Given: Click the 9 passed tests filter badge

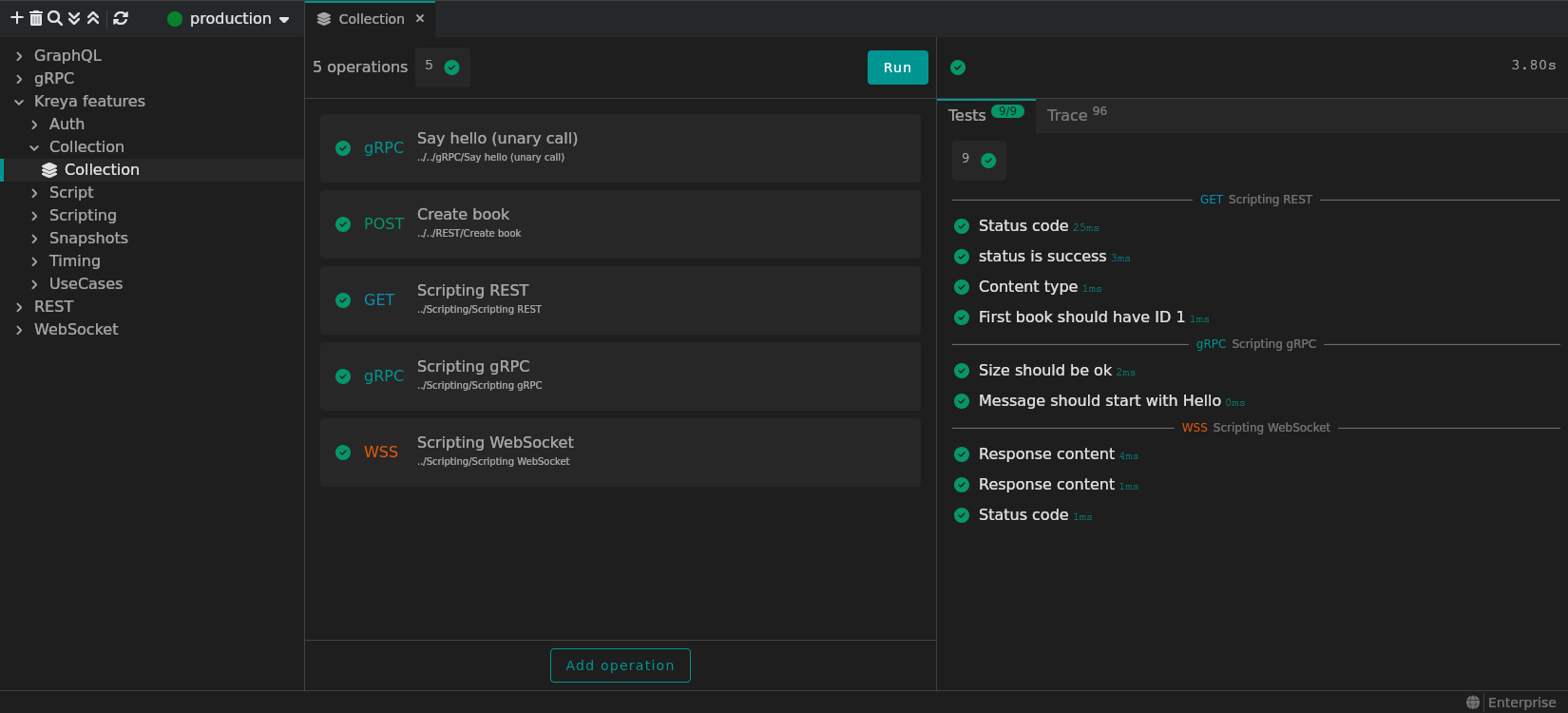Looking at the screenshot, I should tap(979, 160).
